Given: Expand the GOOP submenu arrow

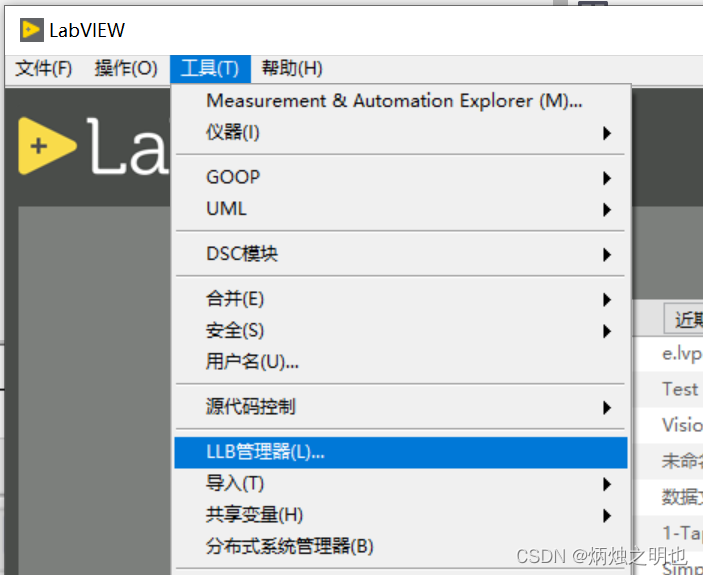Looking at the screenshot, I should click(607, 178).
